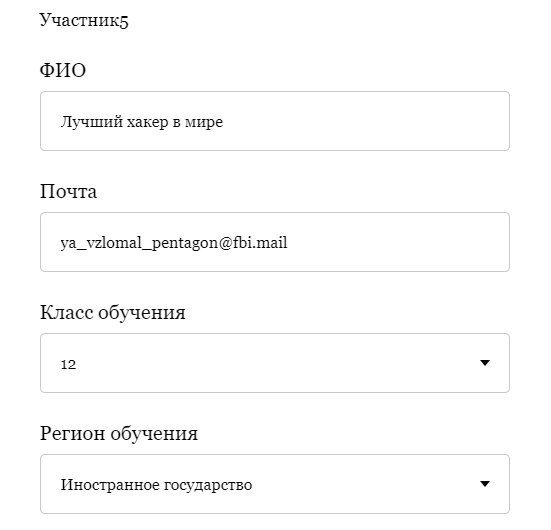Click the Регион обучения dropdown arrow
The width and height of the screenshot is (551, 530).
(x=485, y=484)
